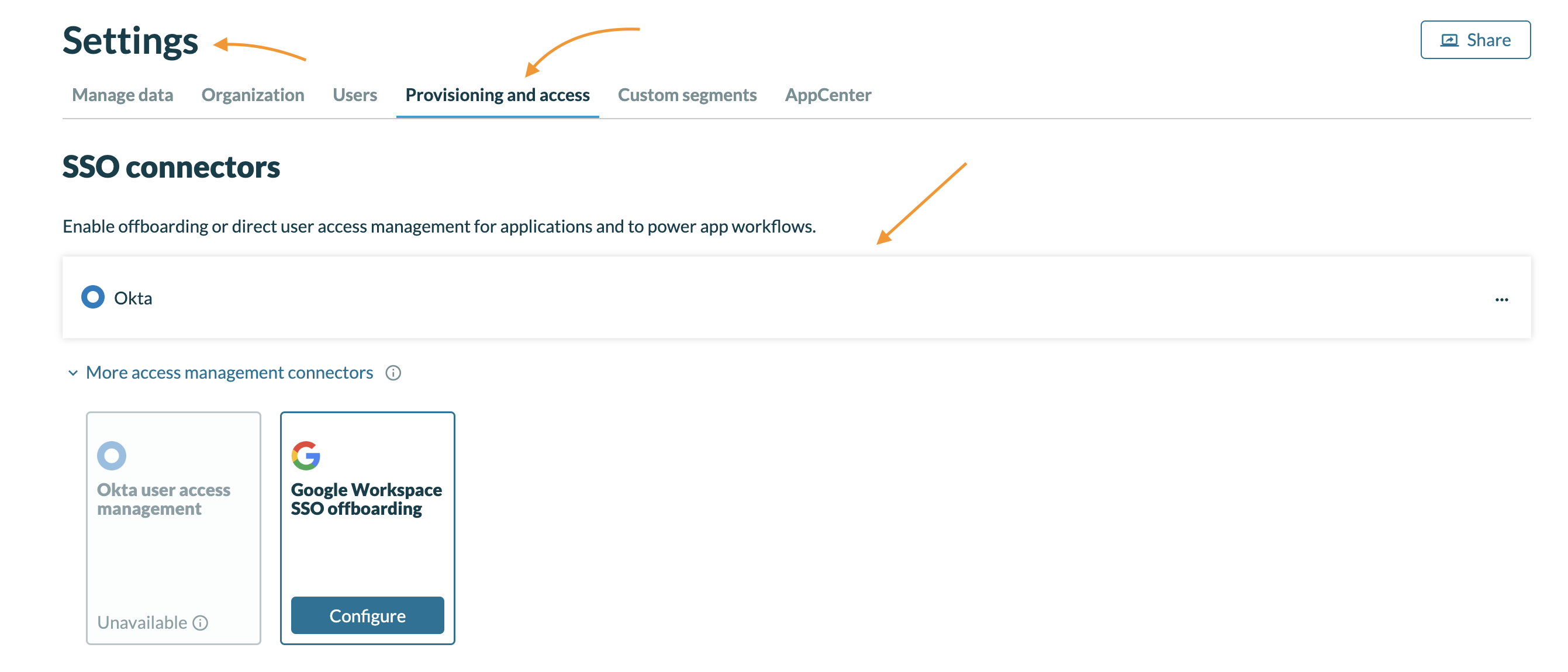The width and height of the screenshot is (1568, 672).
Task: Toggle More access management connectors section label
Action: pyautogui.click(x=229, y=373)
